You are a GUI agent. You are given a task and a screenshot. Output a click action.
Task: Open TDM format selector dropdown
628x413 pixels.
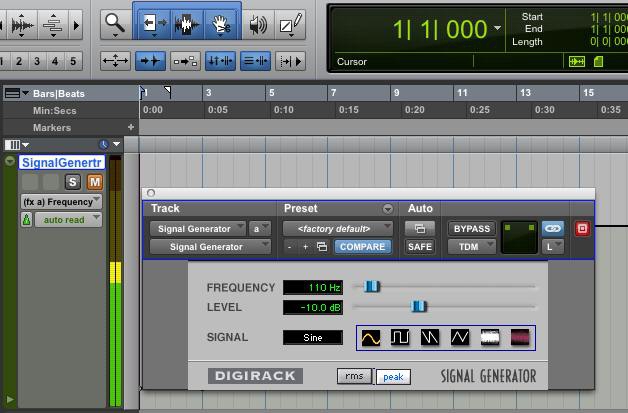[472, 247]
